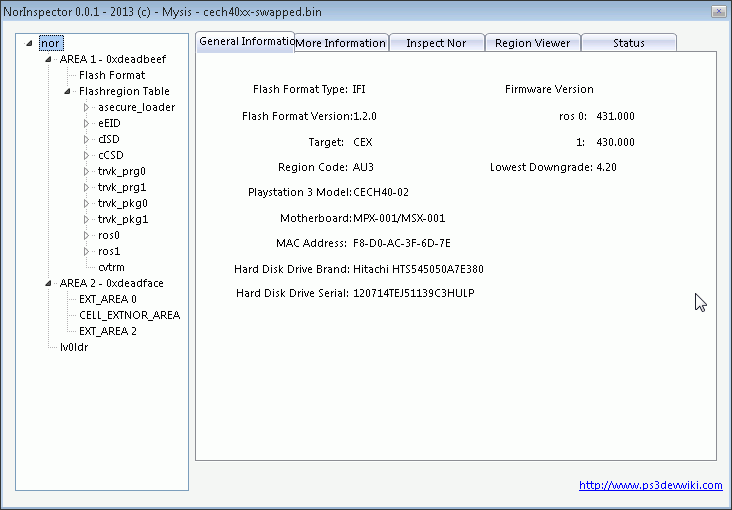Switch to the More Information tab
The width and height of the screenshot is (732, 510).
341,43
